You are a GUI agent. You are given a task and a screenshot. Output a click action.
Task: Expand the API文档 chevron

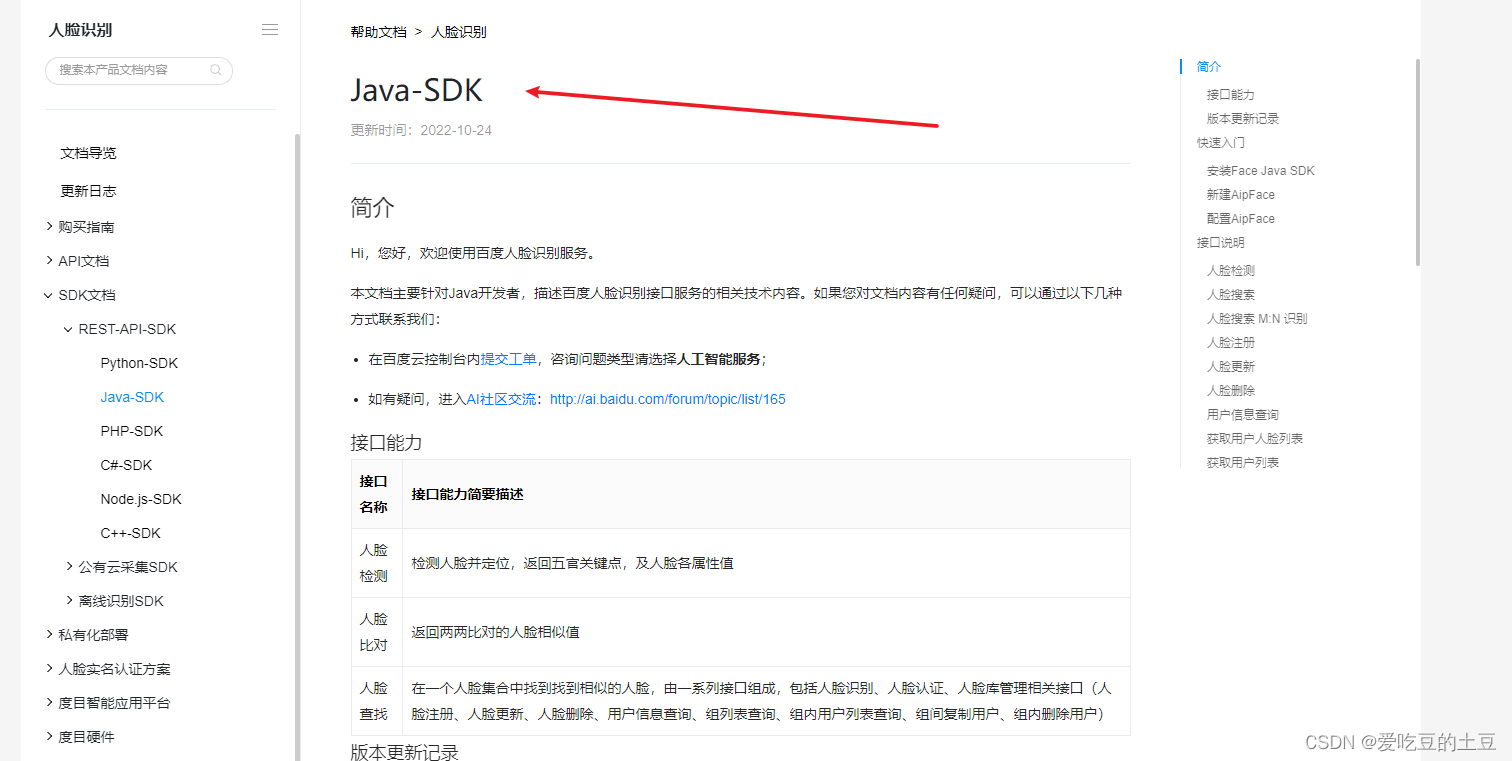pyautogui.click(x=50, y=261)
